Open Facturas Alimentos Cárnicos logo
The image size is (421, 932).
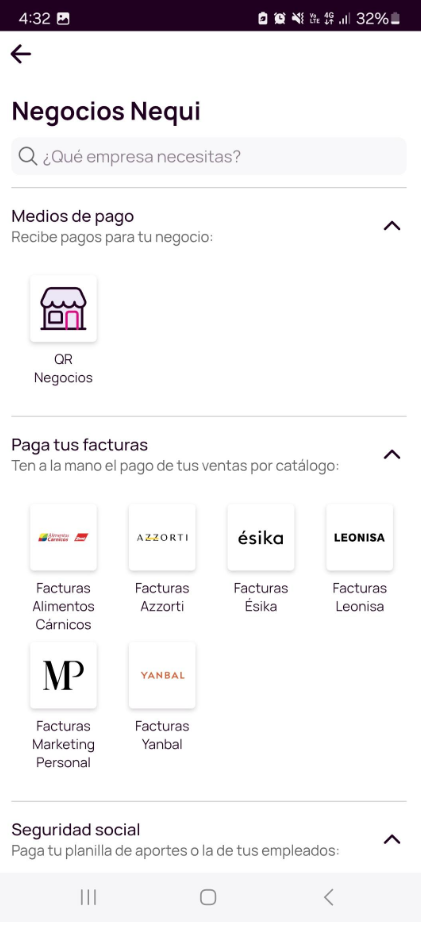tap(63, 537)
